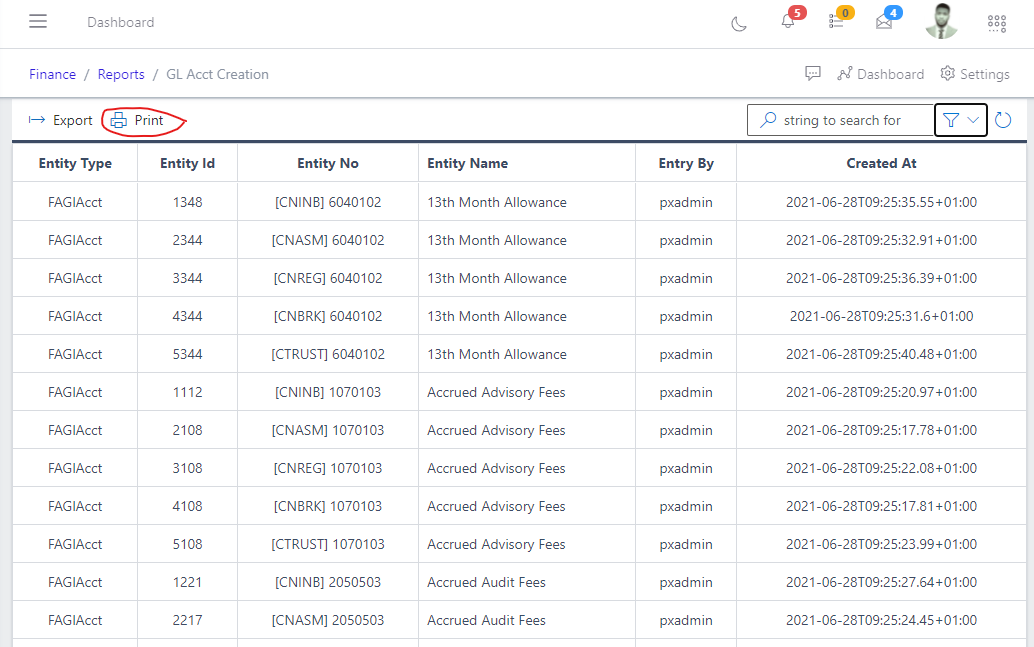Screen dimensions: 1034x647
Task: Toggle the hamburger menu at top left
Action: coord(38,21)
